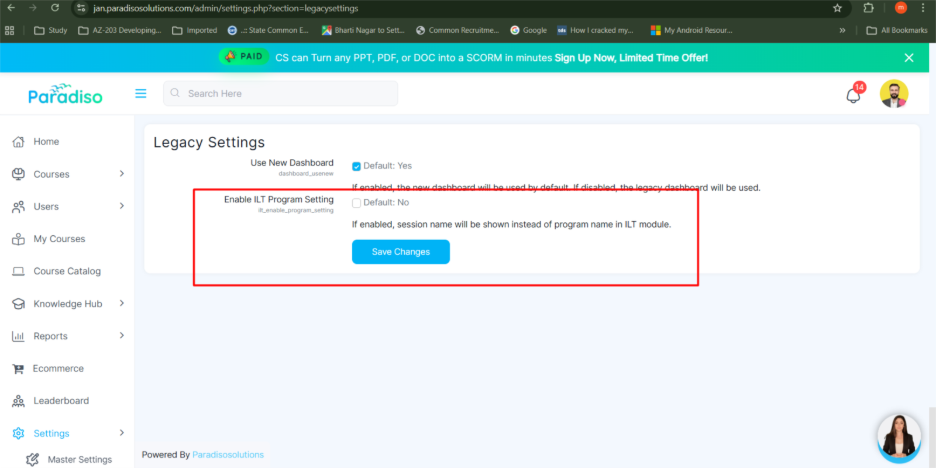936x468 pixels.
Task: Click the hamburger menu icon
Action: coord(141,93)
